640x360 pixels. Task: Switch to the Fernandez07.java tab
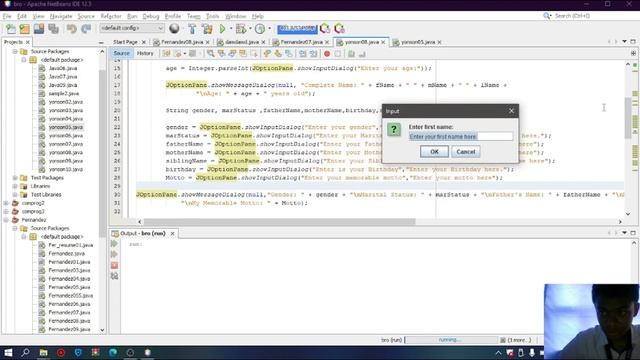point(301,42)
